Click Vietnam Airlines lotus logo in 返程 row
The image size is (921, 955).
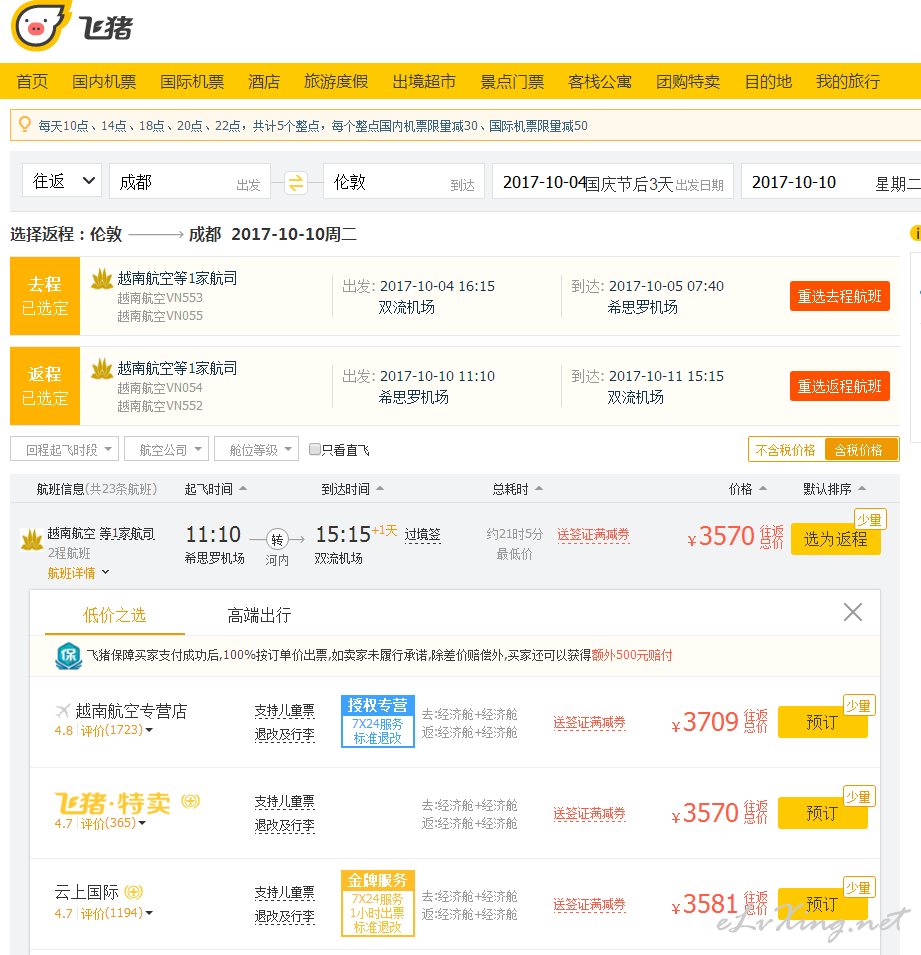102,369
